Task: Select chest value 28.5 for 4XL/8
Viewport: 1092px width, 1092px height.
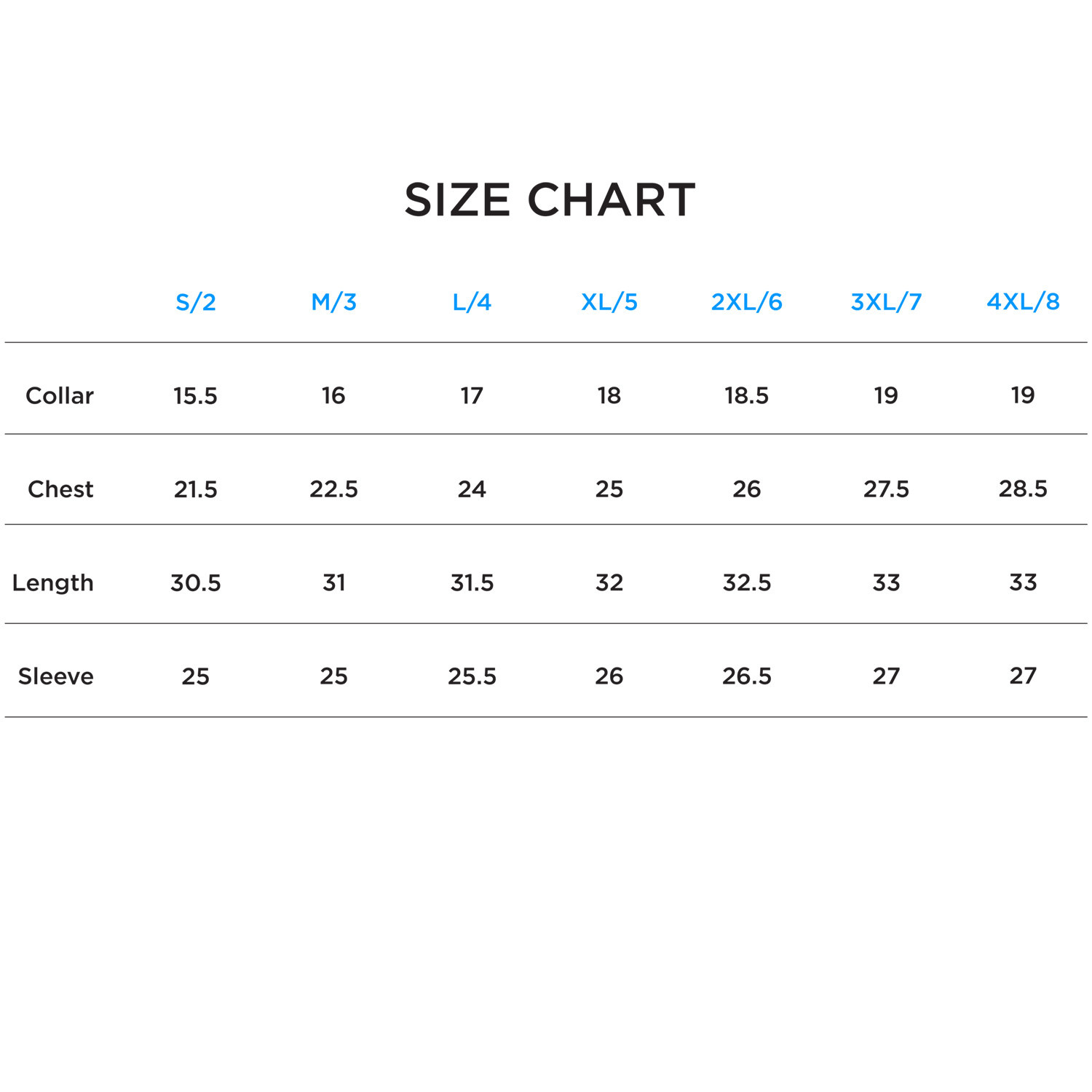Action: pos(1023,488)
